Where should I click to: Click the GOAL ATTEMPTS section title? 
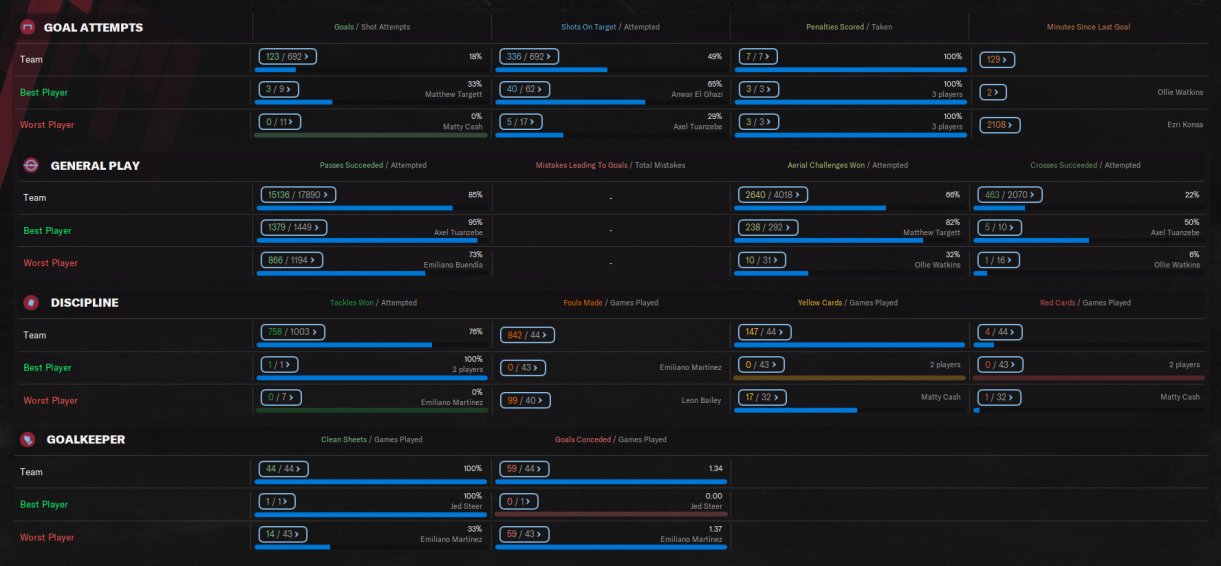pyautogui.click(x=93, y=27)
